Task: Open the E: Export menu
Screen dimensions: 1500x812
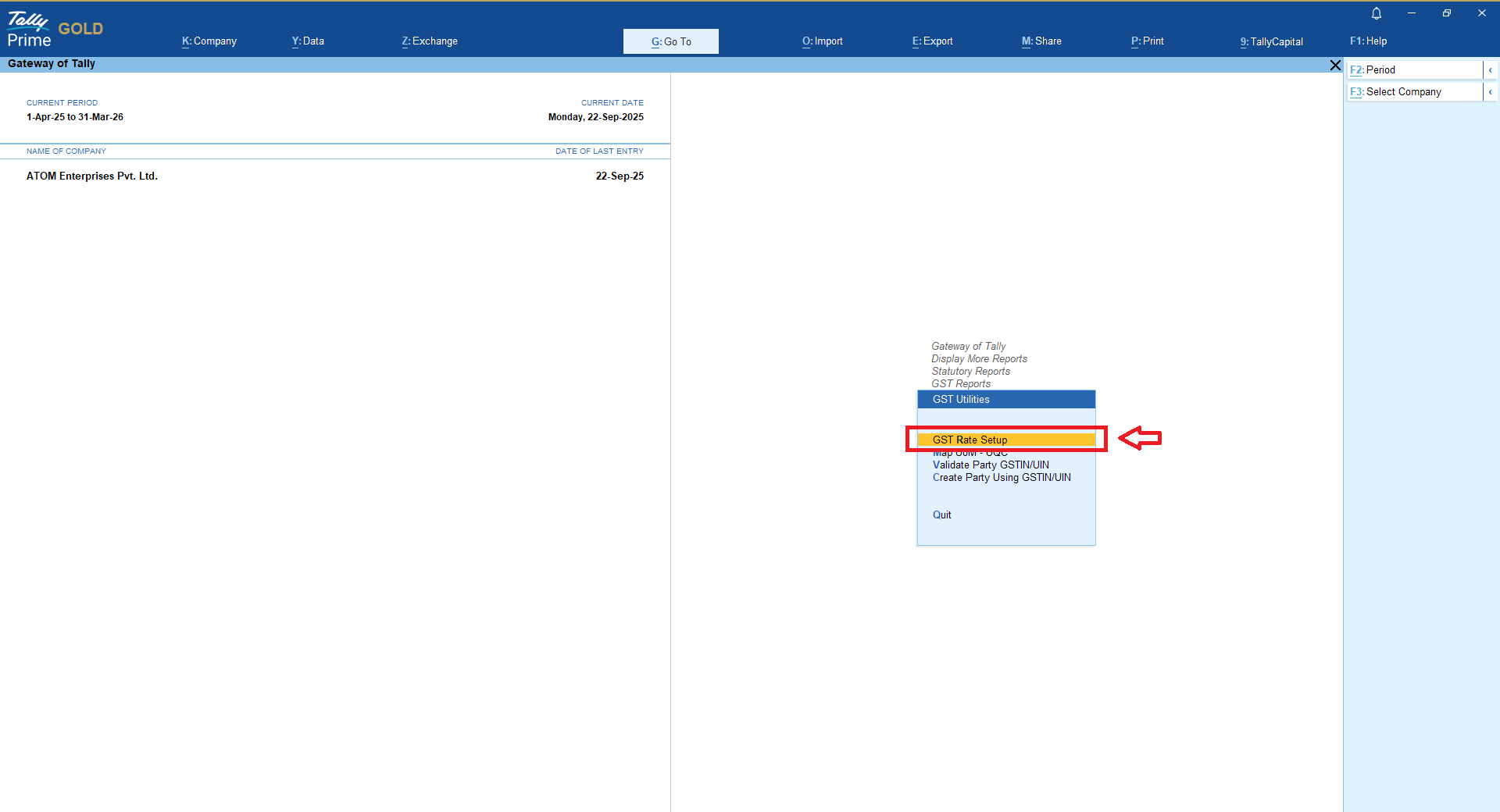Action: (933, 41)
